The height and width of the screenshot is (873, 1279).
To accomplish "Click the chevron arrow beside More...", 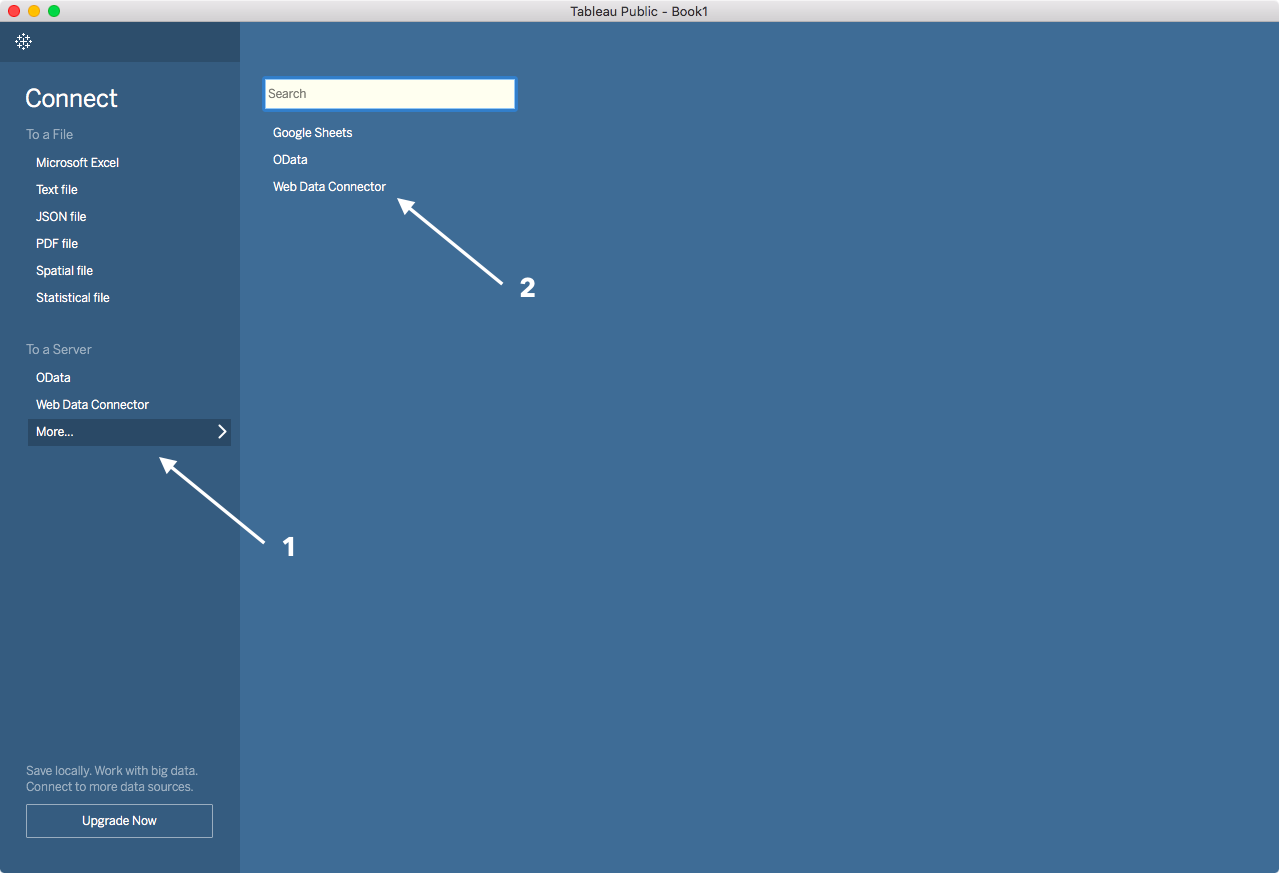I will click(x=222, y=432).
